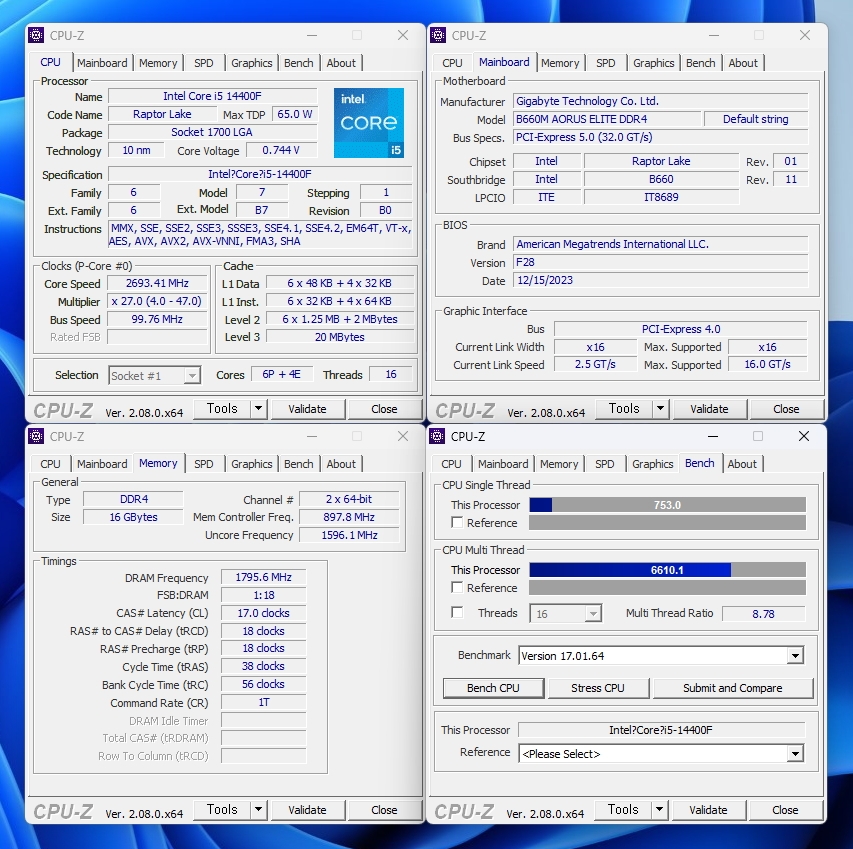Click CPU-Z title bar icon in Mainboard window
The image size is (853, 849).
(x=438, y=35)
